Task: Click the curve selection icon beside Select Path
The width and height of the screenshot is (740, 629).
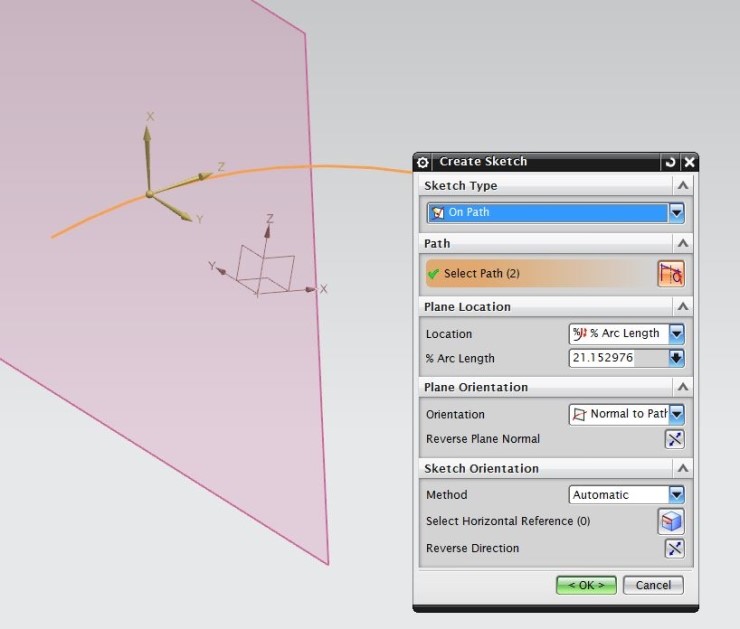Action: click(x=671, y=273)
